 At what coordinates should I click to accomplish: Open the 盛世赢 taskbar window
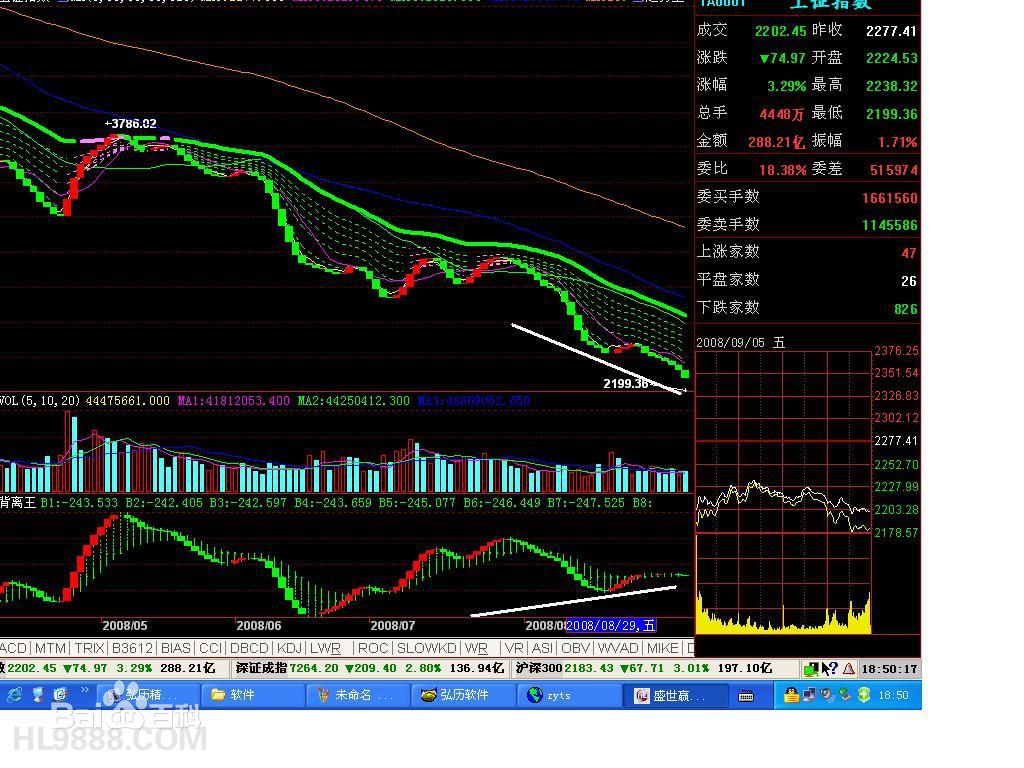pos(675,695)
